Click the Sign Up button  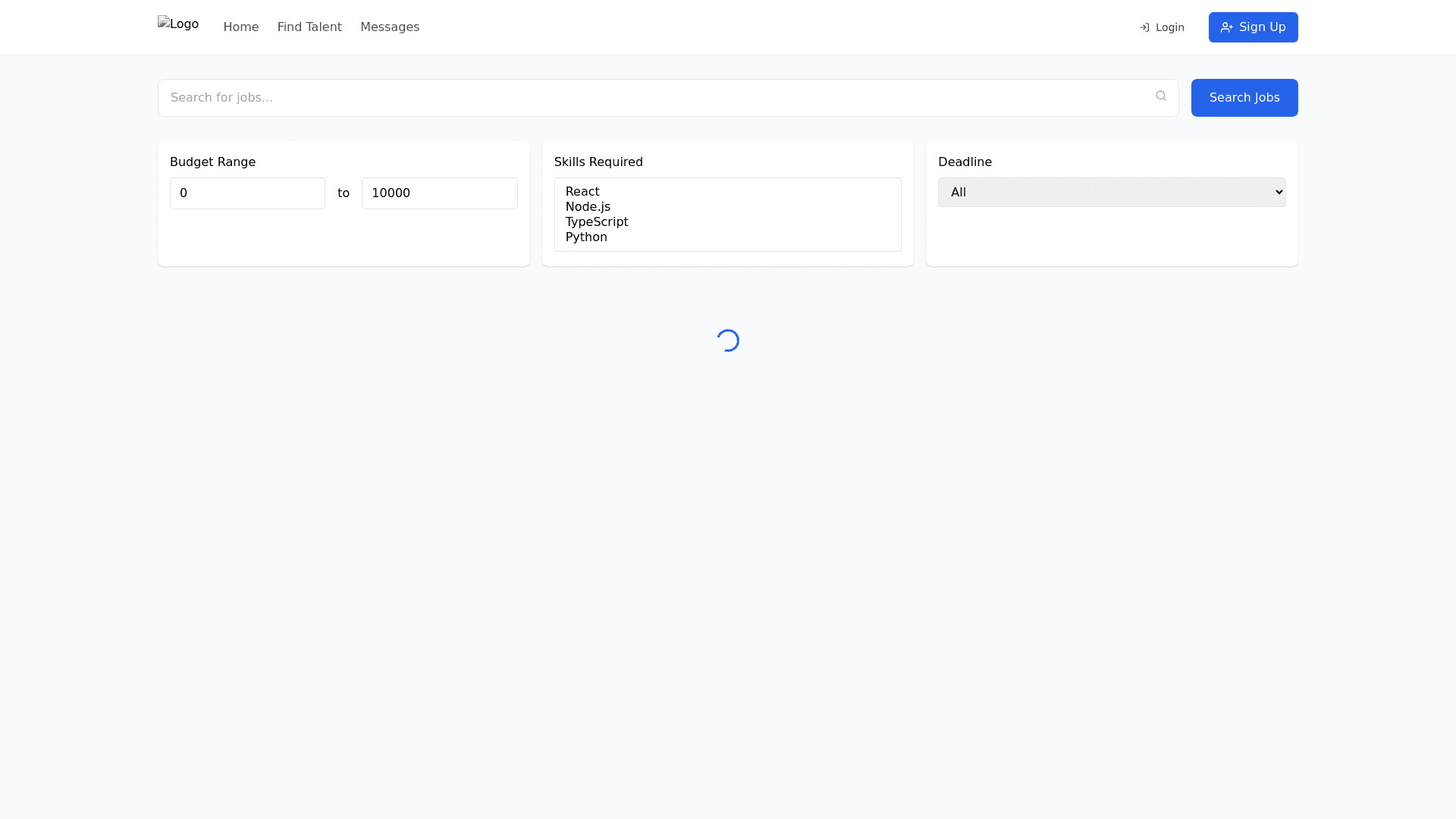1253,27
